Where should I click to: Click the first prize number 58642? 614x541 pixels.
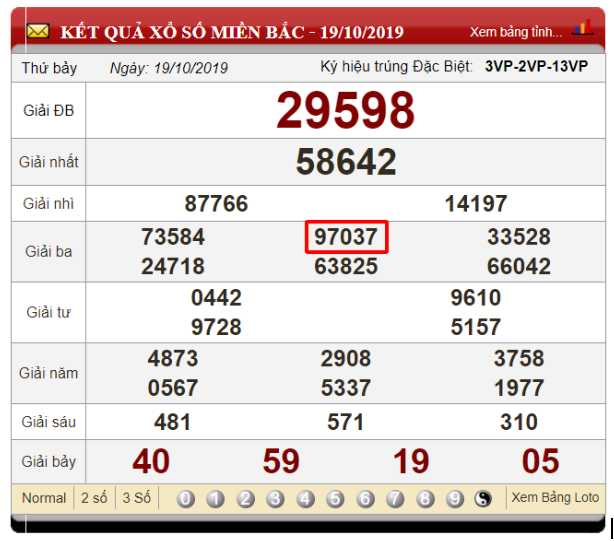(x=345, y=162)
